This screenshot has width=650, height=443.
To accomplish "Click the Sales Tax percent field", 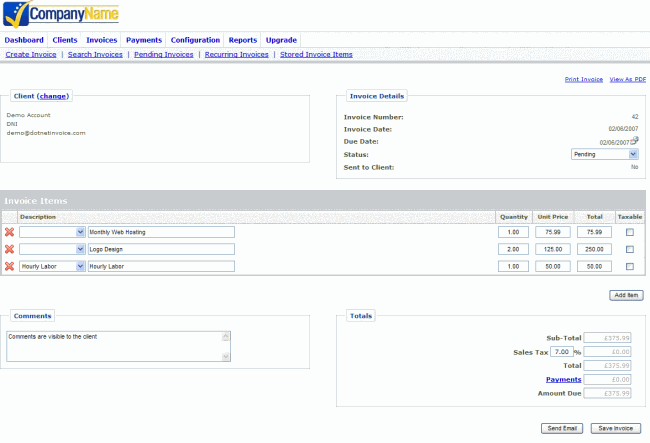I will click(562, 351).
